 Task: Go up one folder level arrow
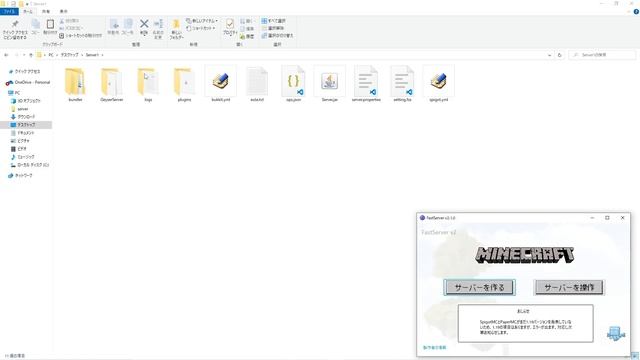(x=31, y=55)
